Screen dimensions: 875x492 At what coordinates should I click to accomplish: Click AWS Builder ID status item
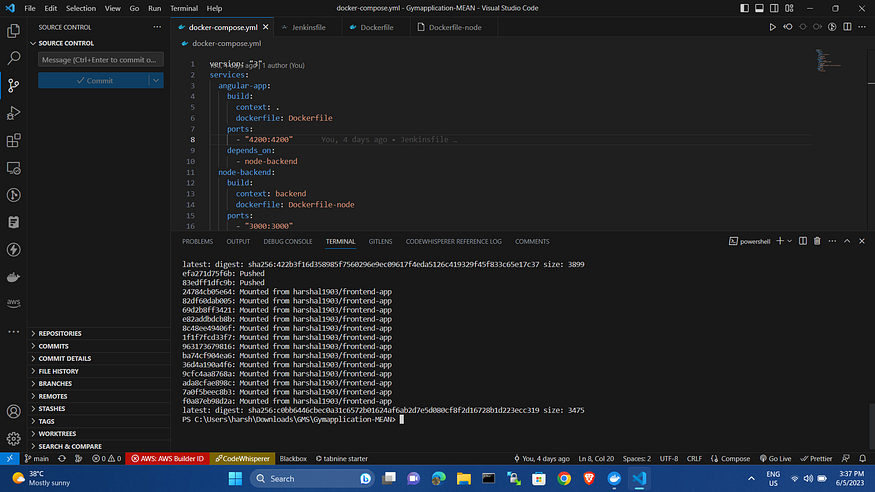(x=167, y=459)
